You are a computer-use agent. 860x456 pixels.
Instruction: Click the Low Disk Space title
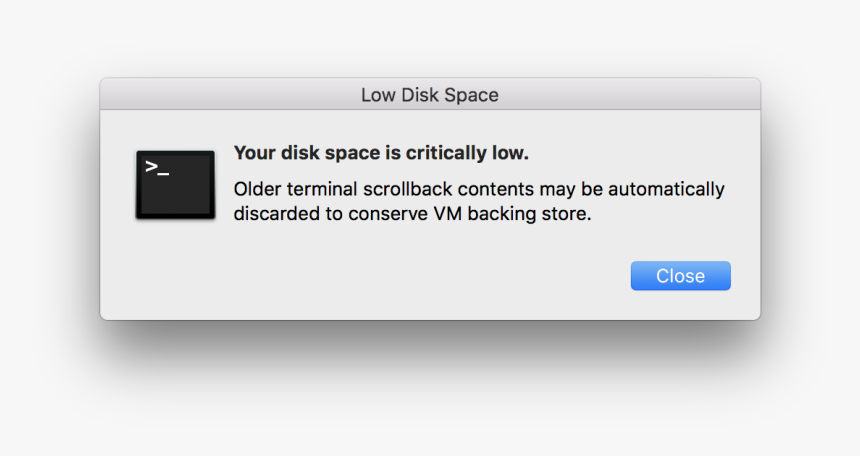430,95
